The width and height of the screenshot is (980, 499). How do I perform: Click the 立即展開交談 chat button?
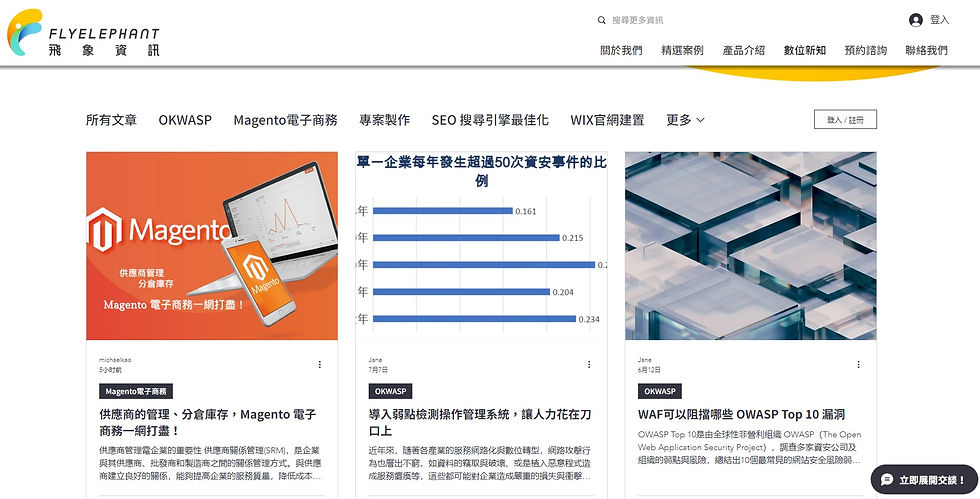(924, 480)
